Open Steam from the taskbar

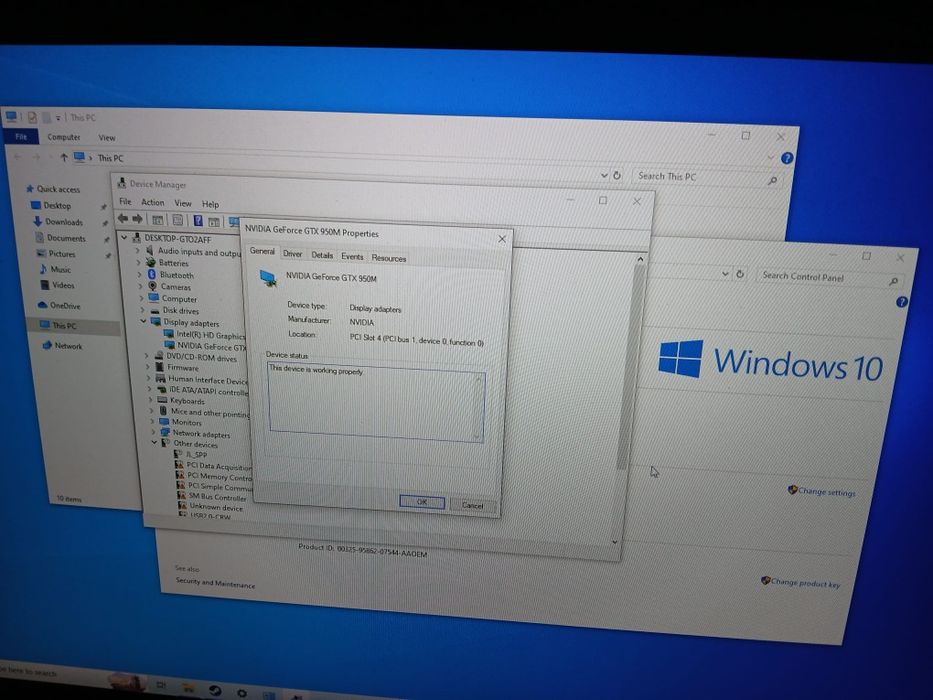pos(214,690)
